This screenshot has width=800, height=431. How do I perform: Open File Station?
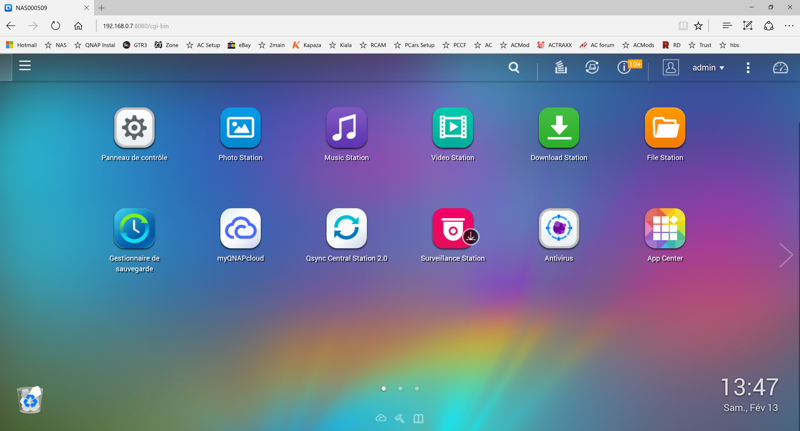coord(664,128)
